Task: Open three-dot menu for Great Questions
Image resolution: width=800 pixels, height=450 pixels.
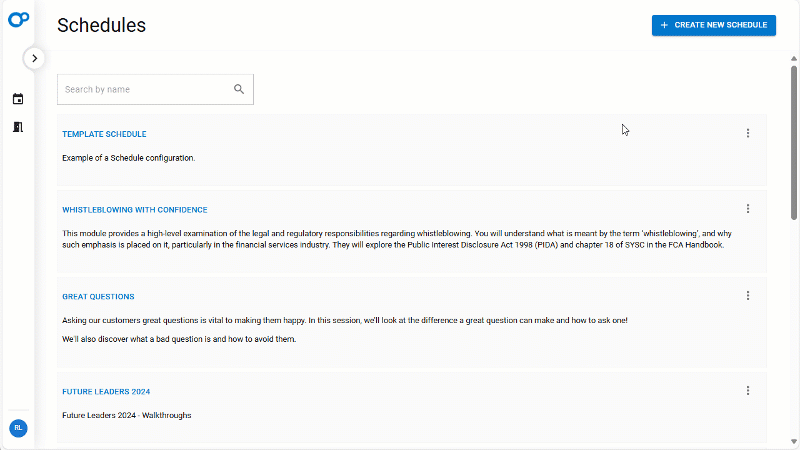Action: (x=748, y=295)
